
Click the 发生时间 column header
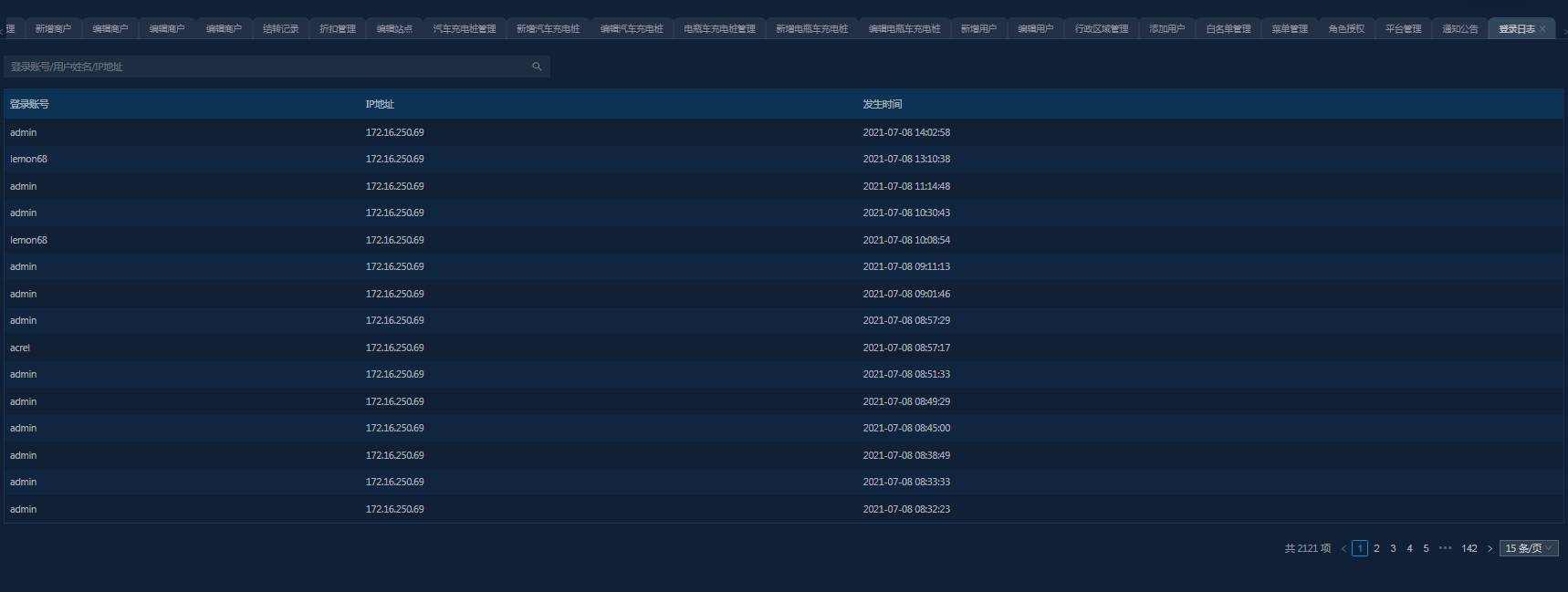882,104
